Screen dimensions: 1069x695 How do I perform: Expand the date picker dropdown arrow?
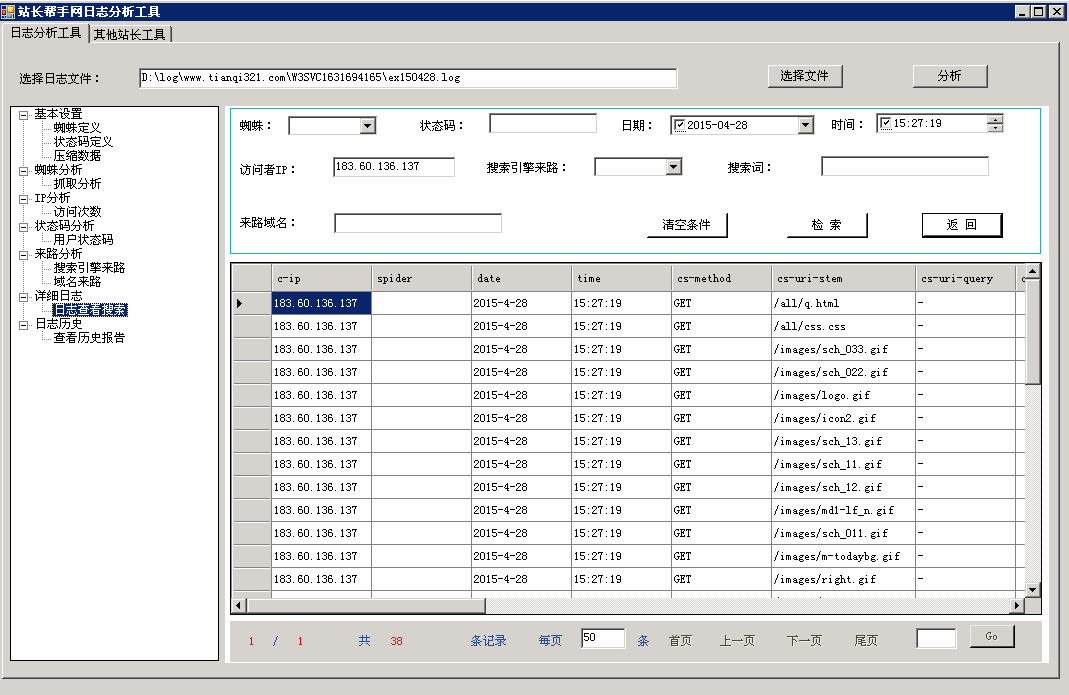(x=805, y=125)
